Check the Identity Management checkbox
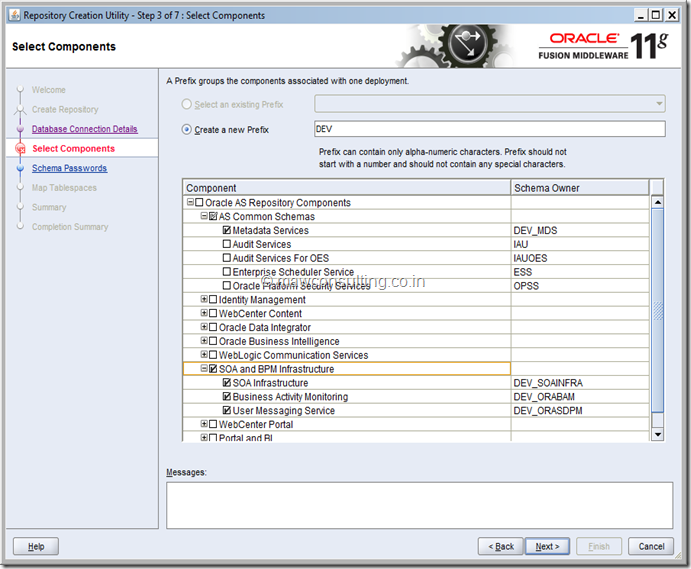Screen dimensions: 691x569 pyautogui.click(x=213, y=299)
